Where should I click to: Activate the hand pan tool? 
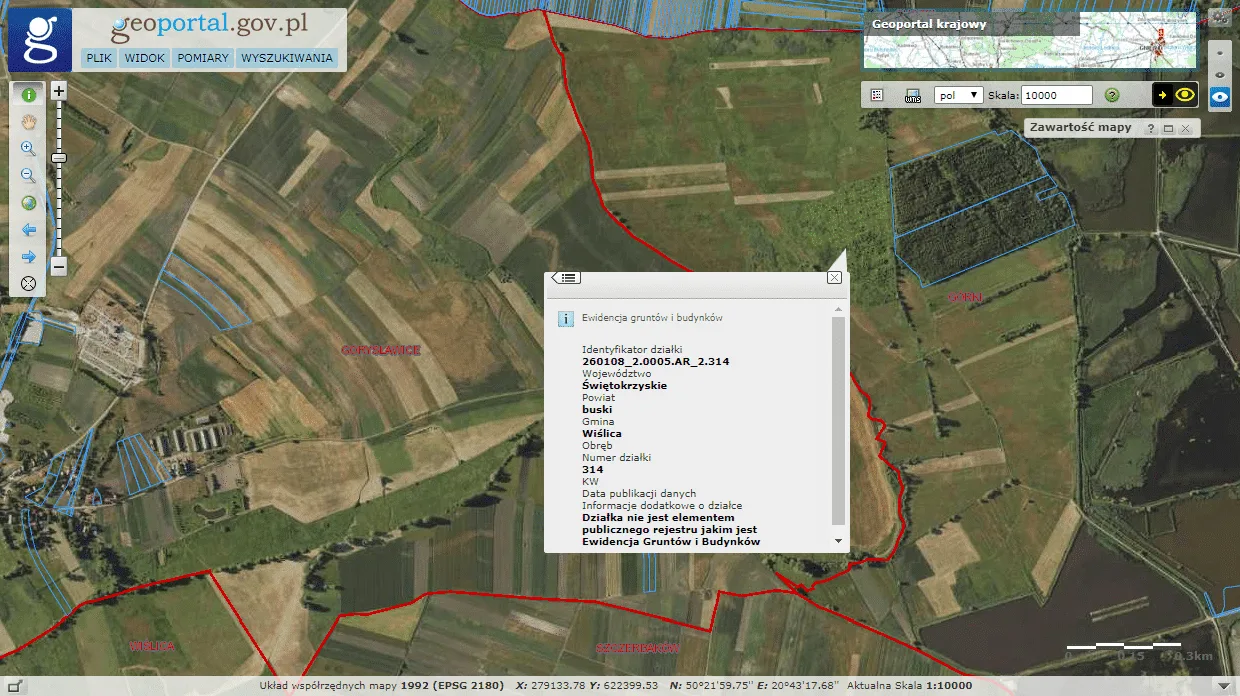pyautogui.click(x=28, y=122)
